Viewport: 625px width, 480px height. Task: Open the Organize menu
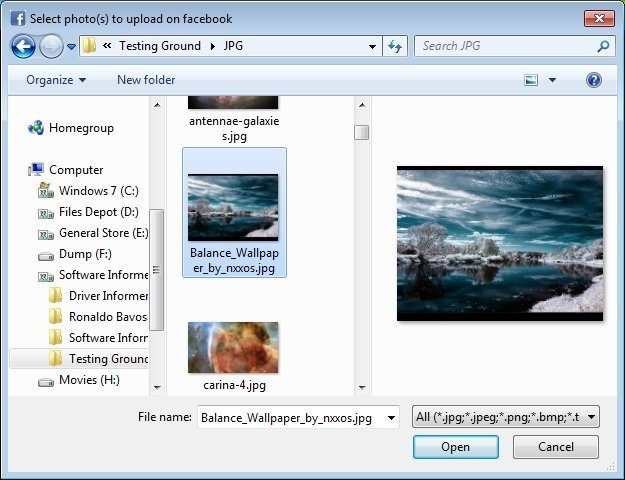pyautogui.click(x=56, y=80)
